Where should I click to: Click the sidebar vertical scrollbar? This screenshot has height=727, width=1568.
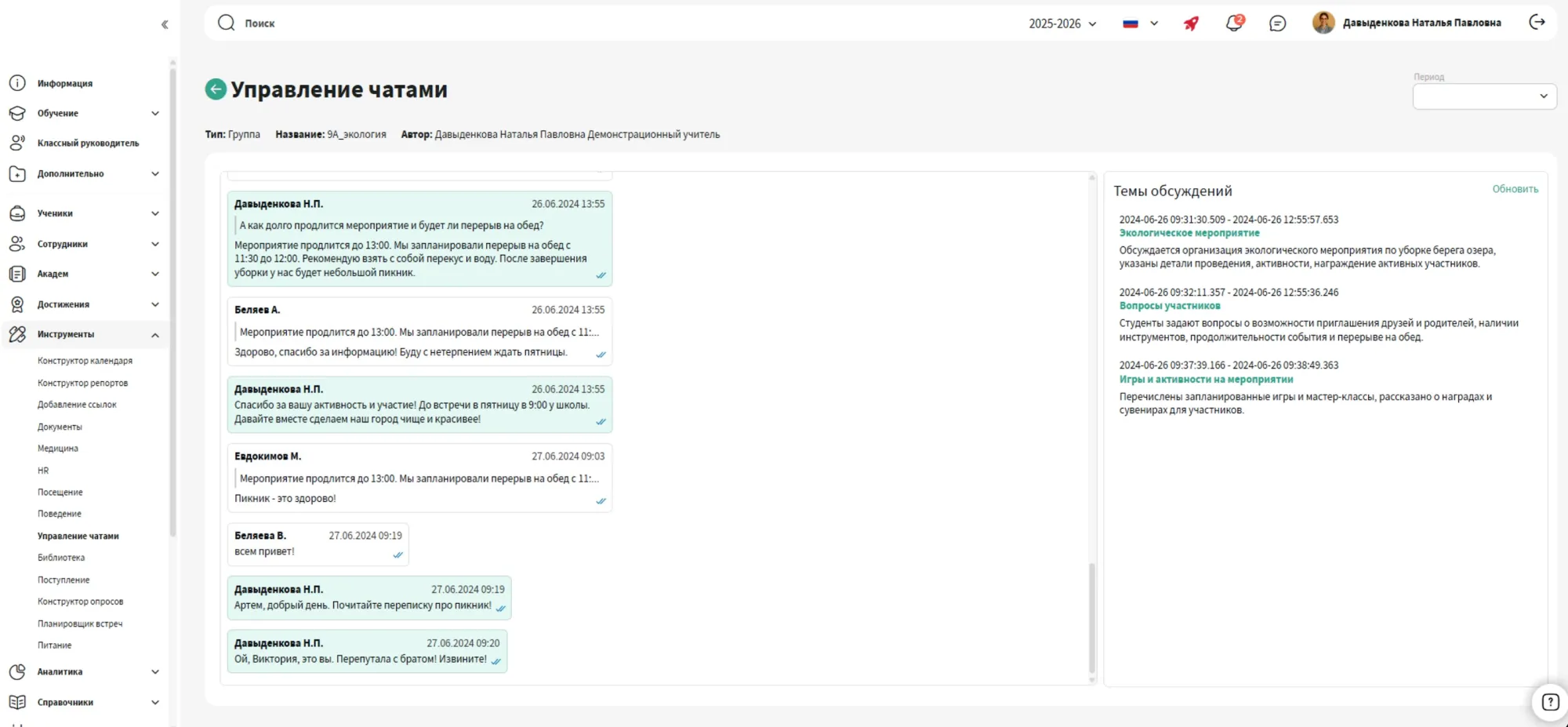172,302
